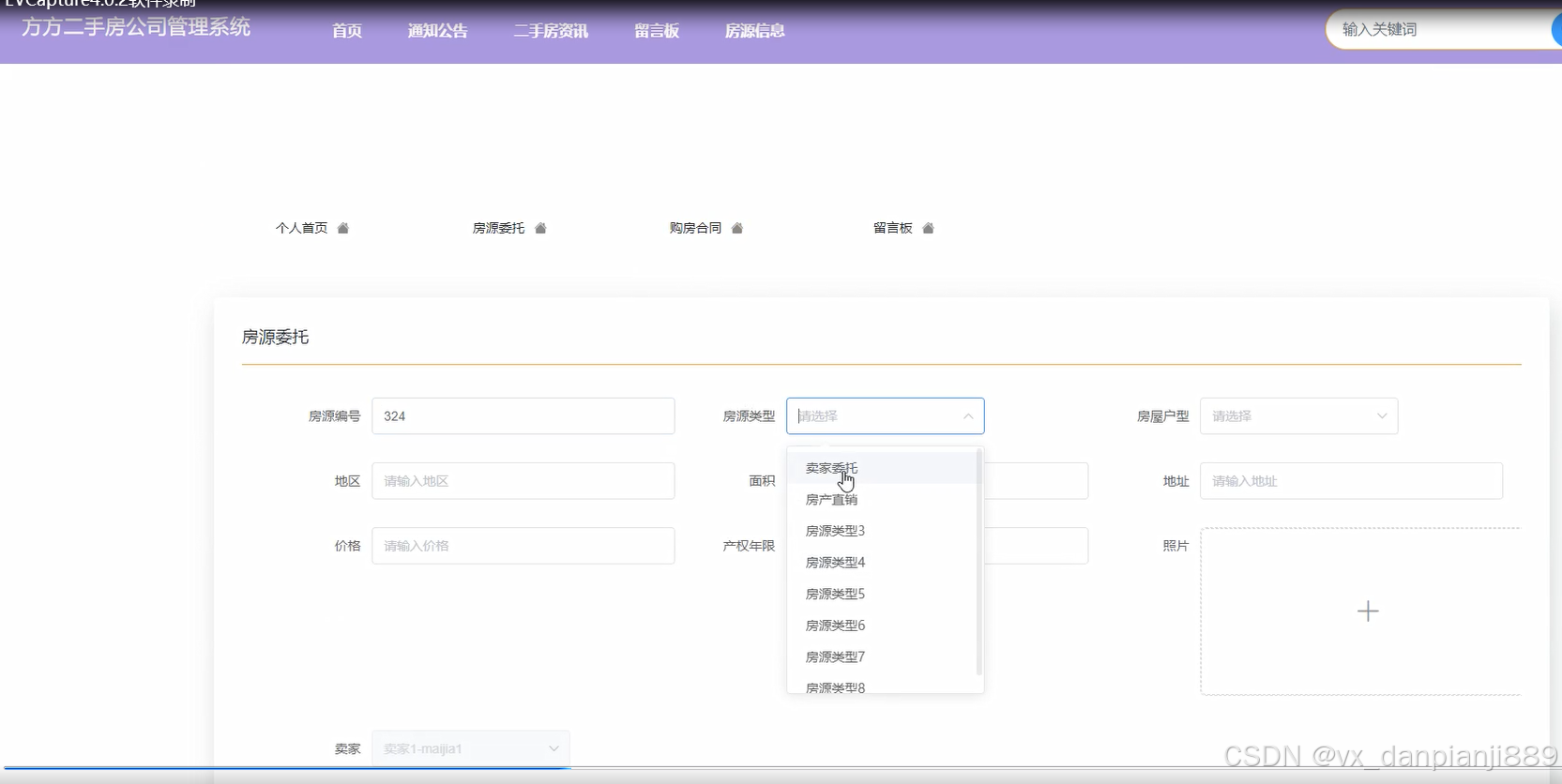Go to 购房合同 tab

point(696,228)
